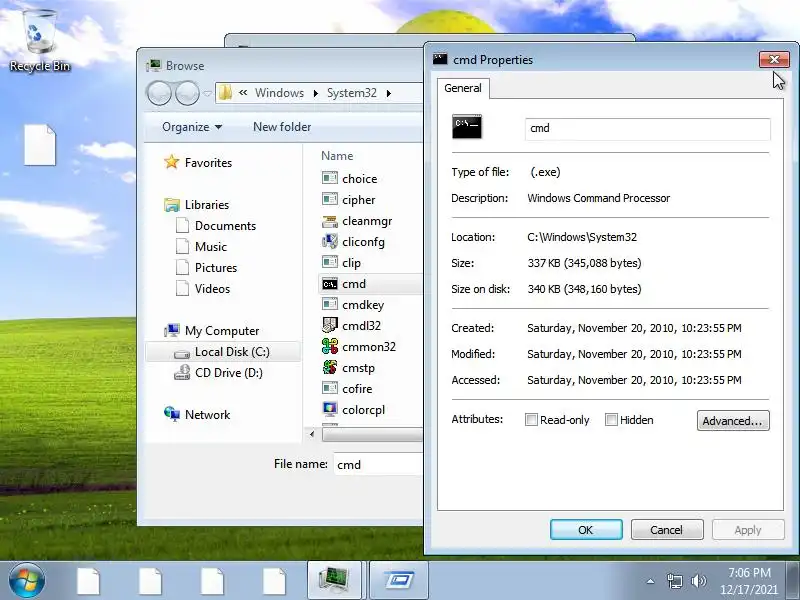The image size is (800, 600).
Task: Click the cmstp file icon
Action: (x=330, y=367)
